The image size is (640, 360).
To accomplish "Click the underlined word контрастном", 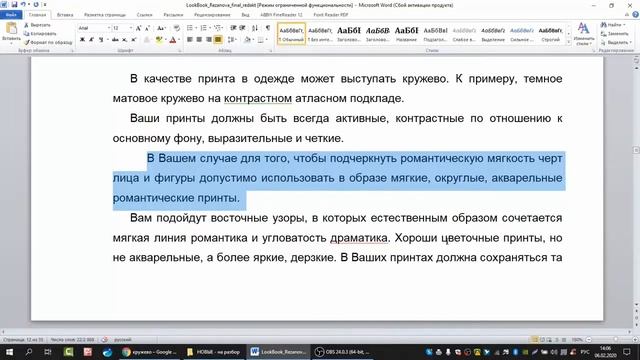I will (258, 98).
